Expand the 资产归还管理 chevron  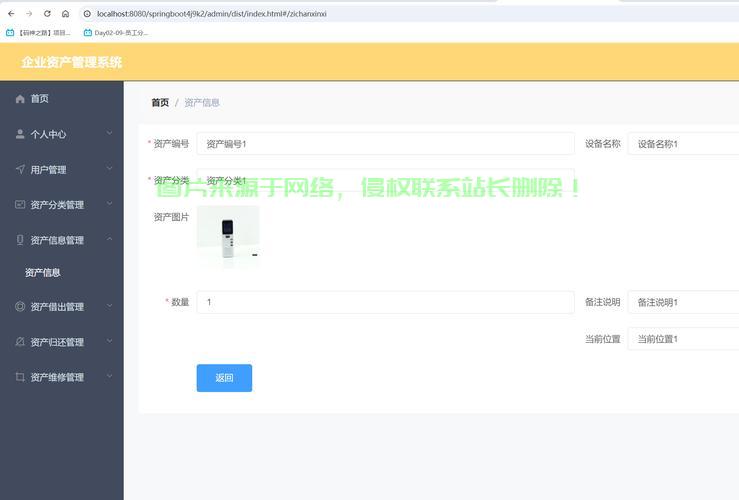pyautogui.click(x=109, y=341)
